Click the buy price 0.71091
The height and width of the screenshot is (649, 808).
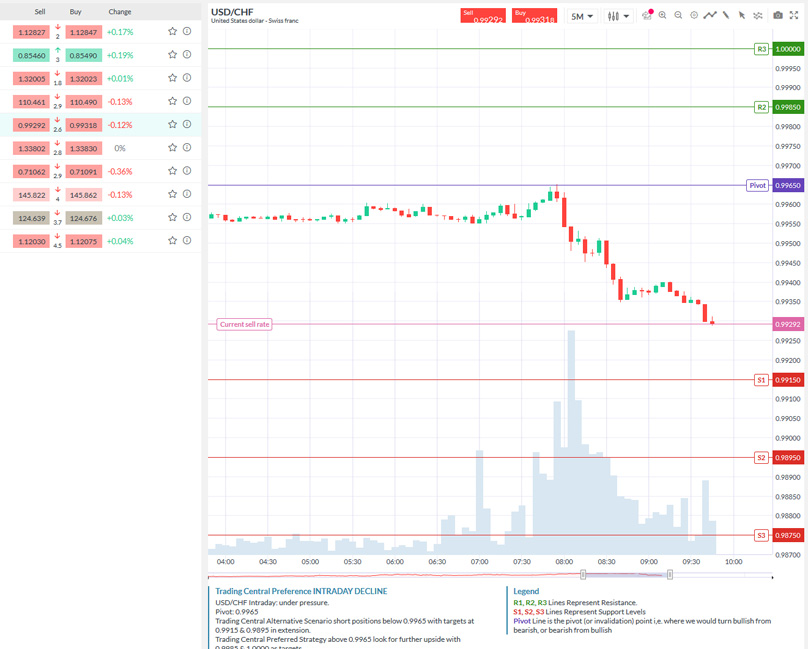click(83, 172)
